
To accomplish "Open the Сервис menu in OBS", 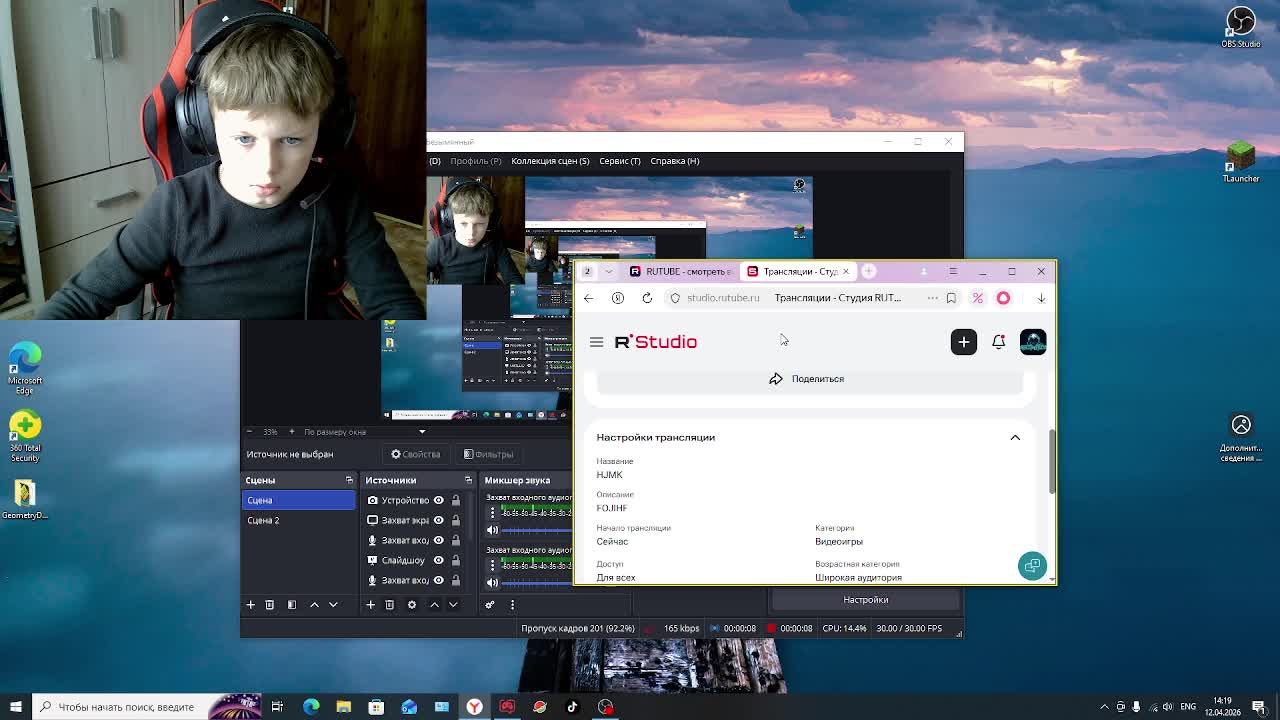I will point(620,161).
